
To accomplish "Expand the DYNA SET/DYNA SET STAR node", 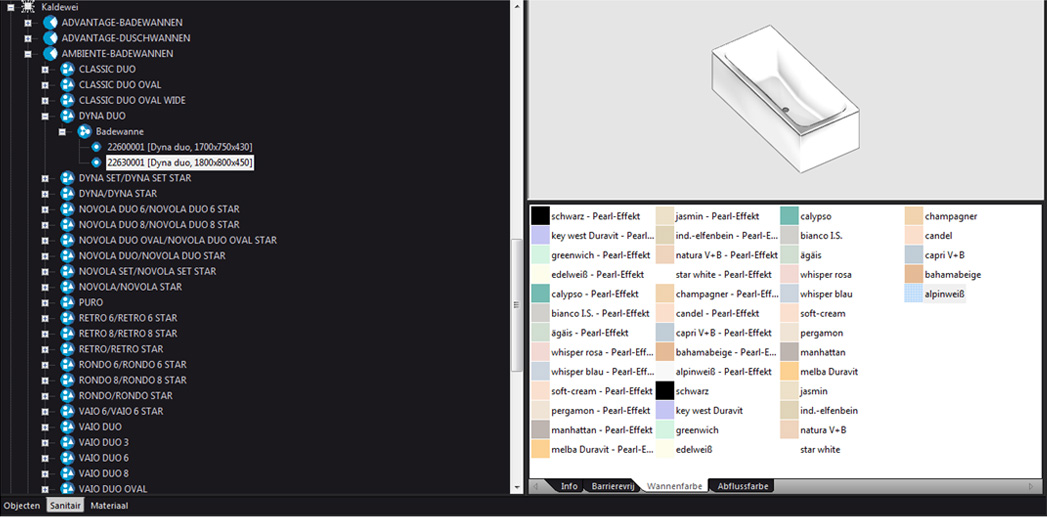I will (45, 178).
